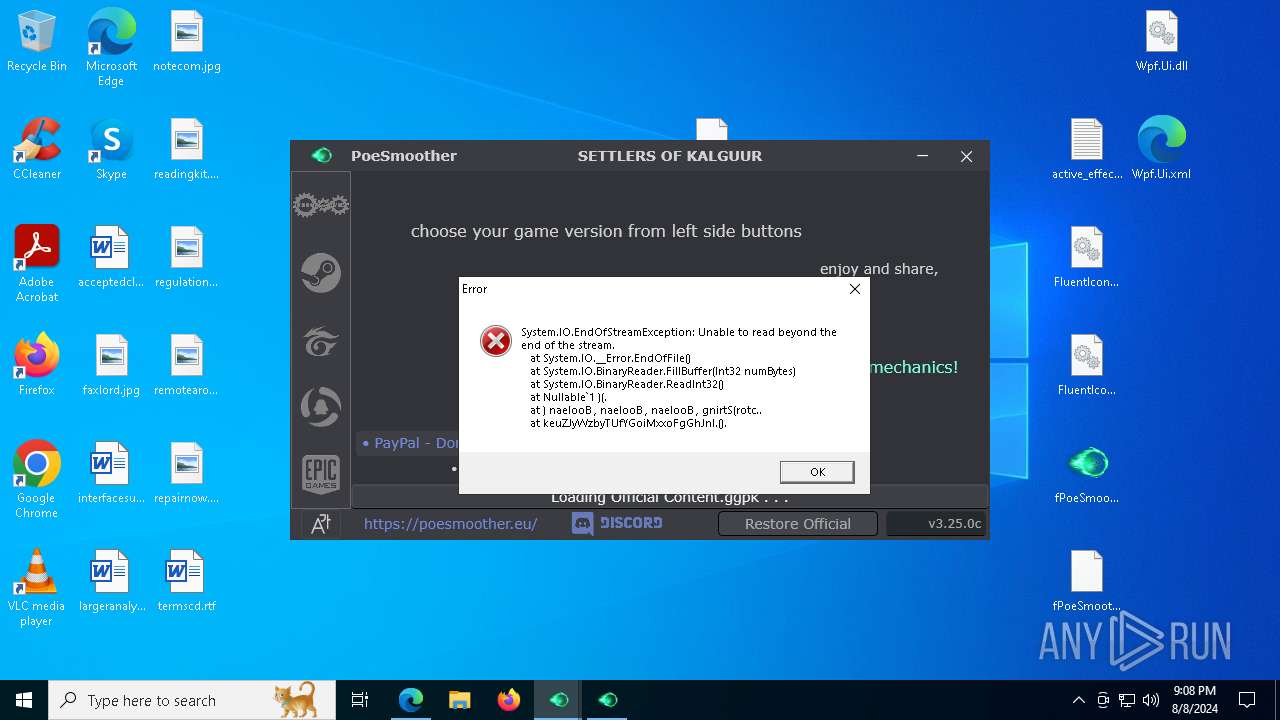The width and height of the screenshot is (1280, 720).
Task: Launch Google Chrome from desktop
Action: 37,480
